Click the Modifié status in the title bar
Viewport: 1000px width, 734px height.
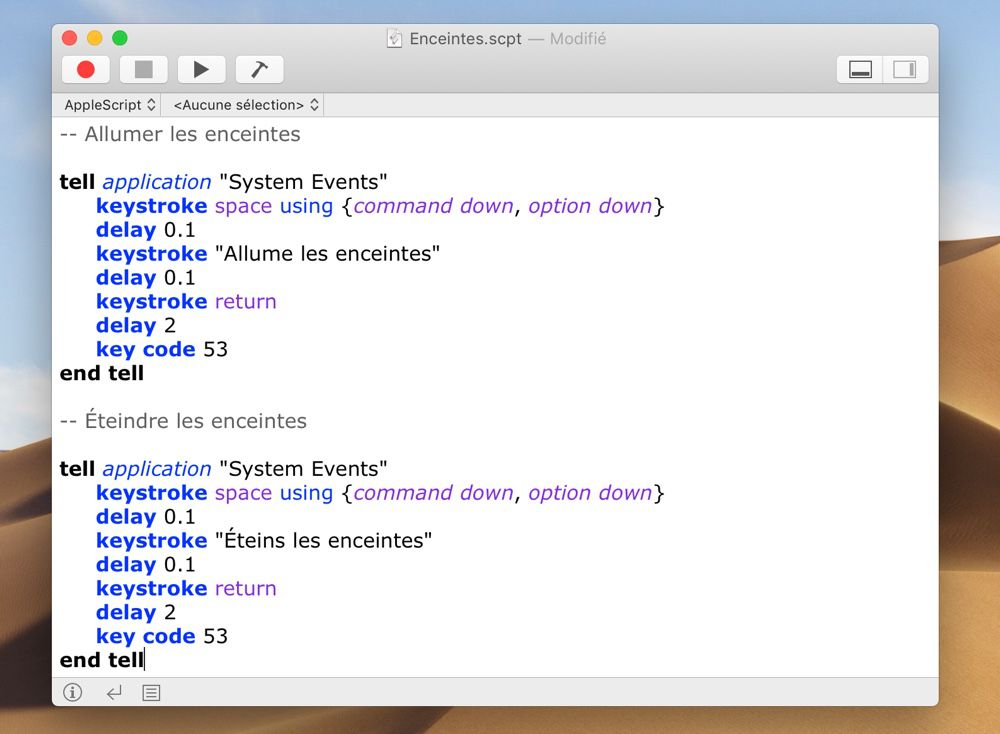coord(578,39)
